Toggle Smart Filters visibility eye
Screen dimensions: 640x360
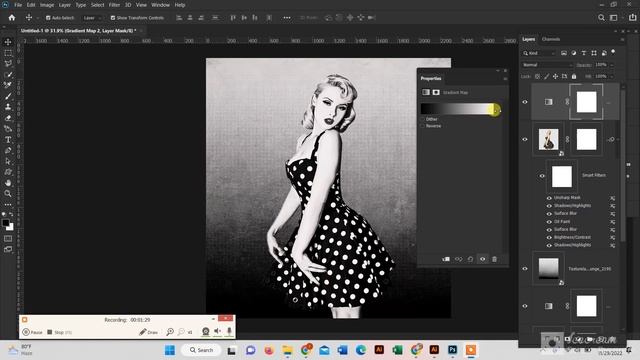point(542,176)
